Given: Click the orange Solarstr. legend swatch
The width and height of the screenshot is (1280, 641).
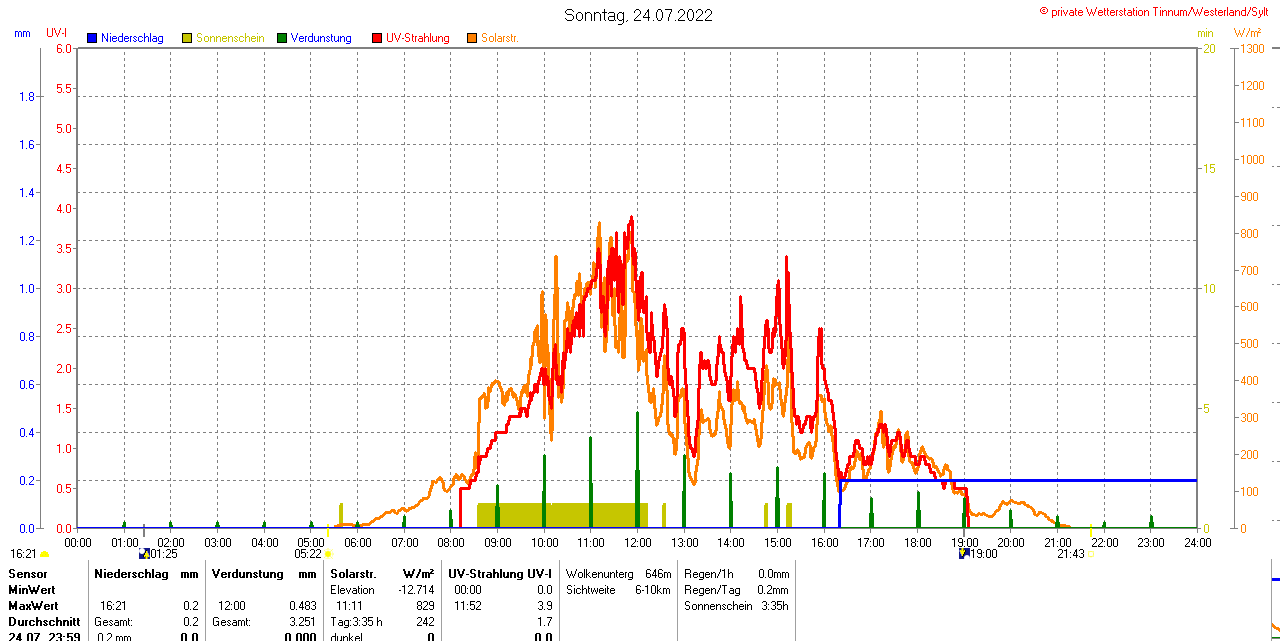Looking at the screenshot, I should (472, 38).
